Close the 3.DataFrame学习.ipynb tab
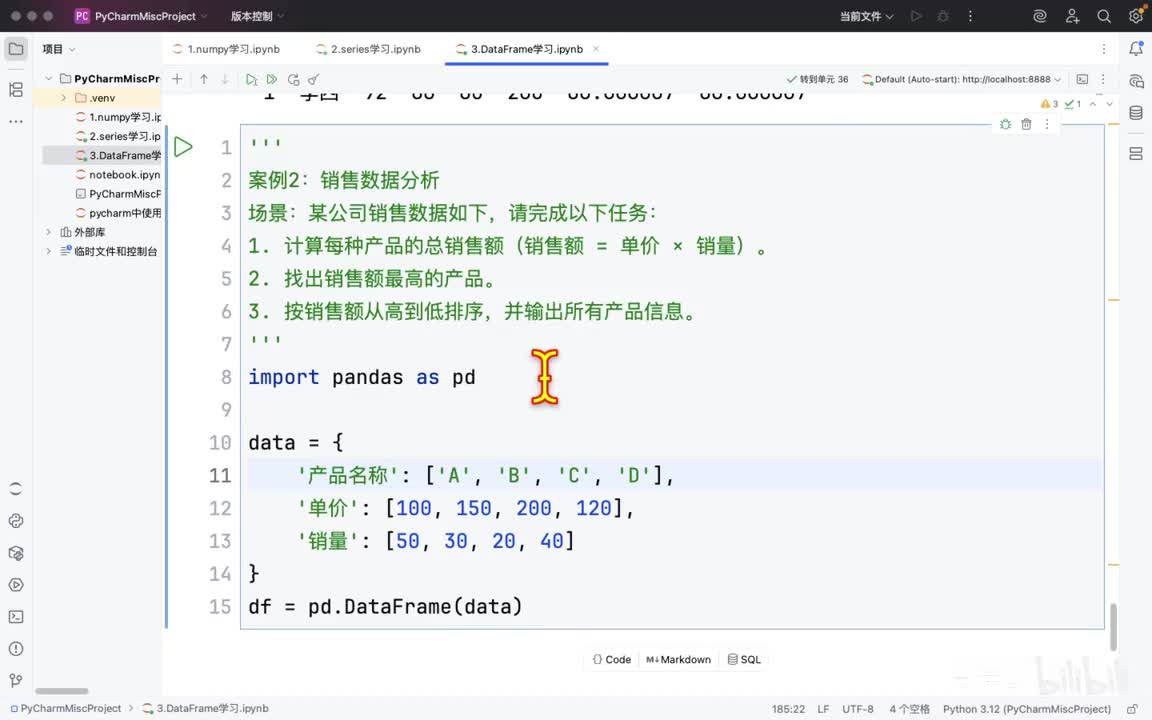 coord(596,49)
